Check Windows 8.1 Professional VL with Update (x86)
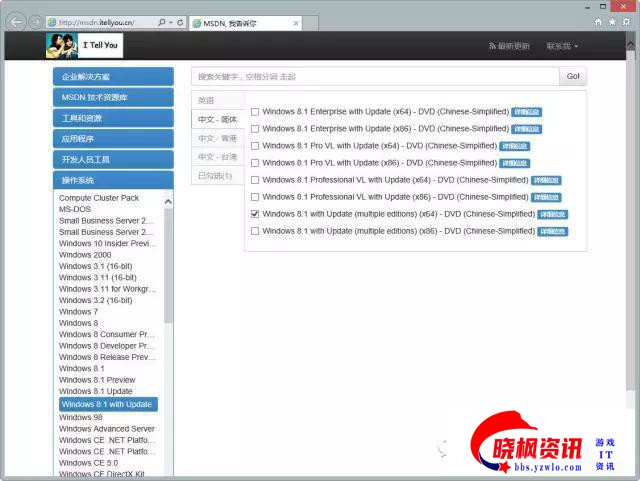 coord(255,197)
